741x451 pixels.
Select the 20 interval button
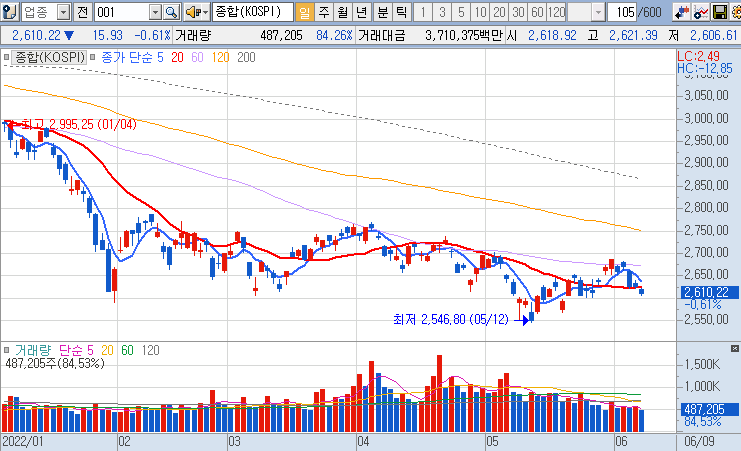coord(499,12)
